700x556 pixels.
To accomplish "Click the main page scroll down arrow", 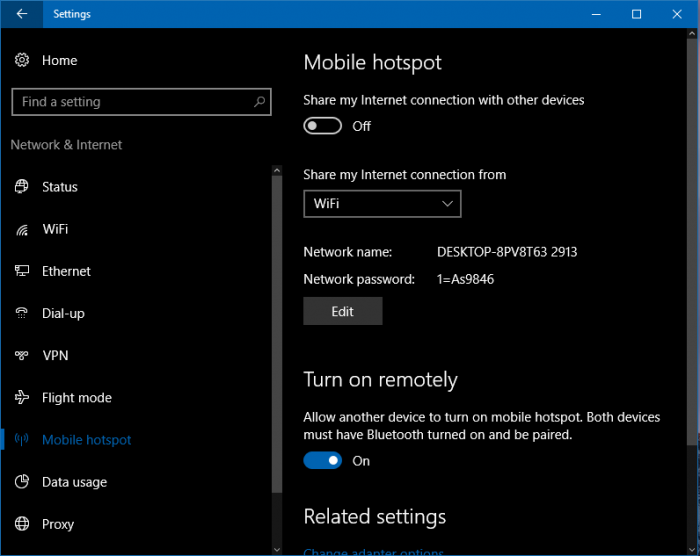I will coord(692,550).
